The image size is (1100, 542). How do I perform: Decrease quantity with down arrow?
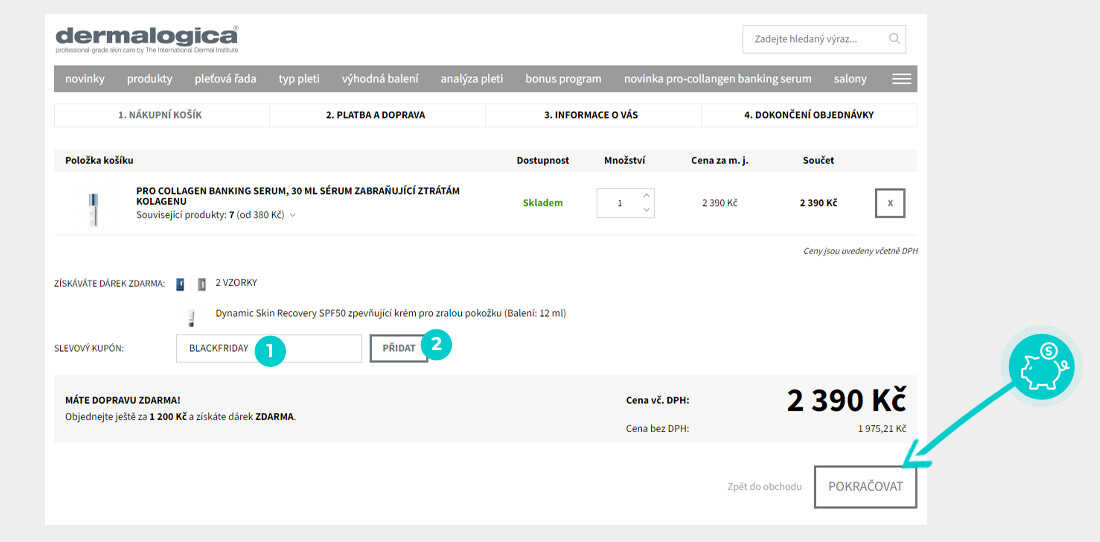(646, 210)
